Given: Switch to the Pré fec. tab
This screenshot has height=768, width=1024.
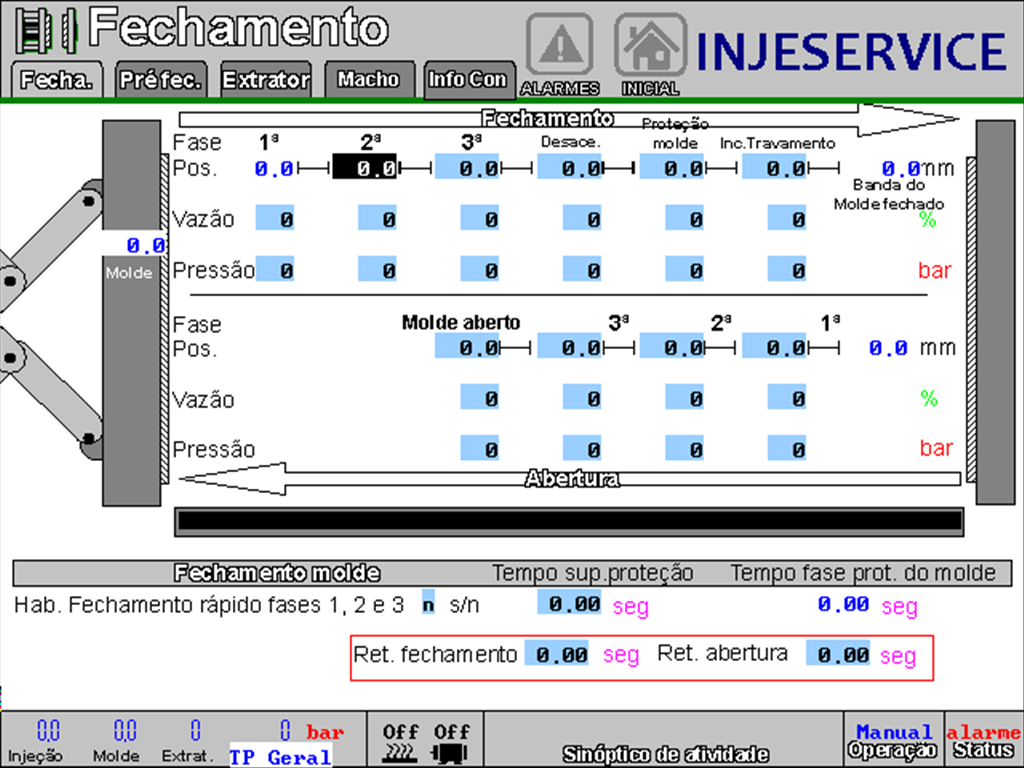Looking at the screenshot, I should (159, 78).
